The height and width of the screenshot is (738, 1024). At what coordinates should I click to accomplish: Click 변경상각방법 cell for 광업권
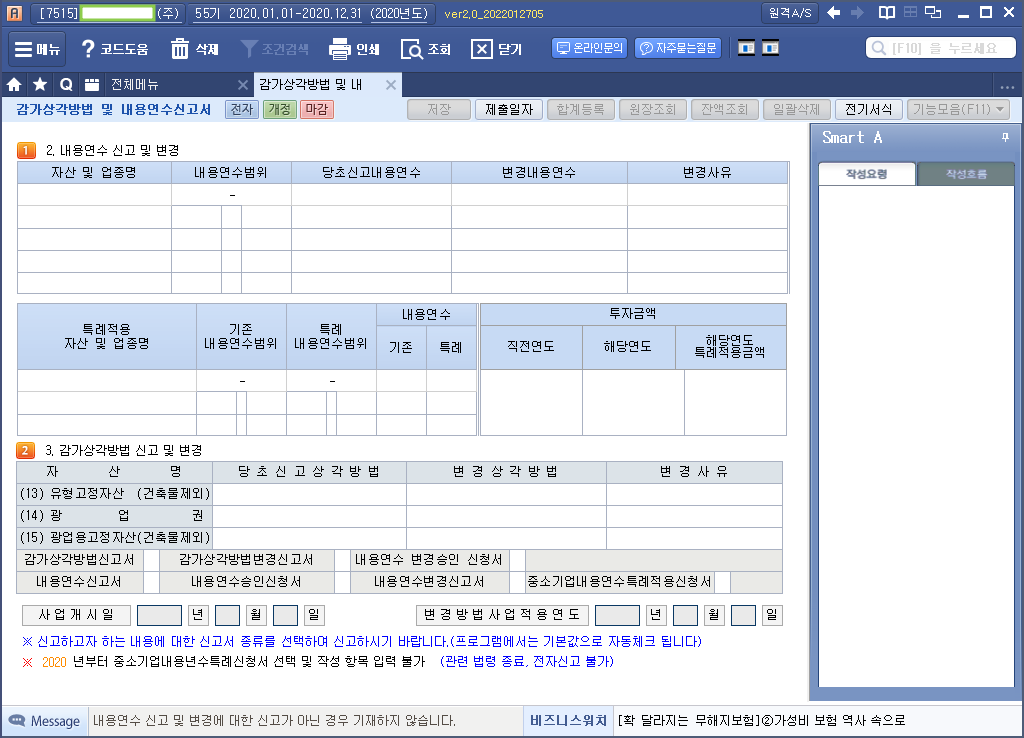point(506,516)
